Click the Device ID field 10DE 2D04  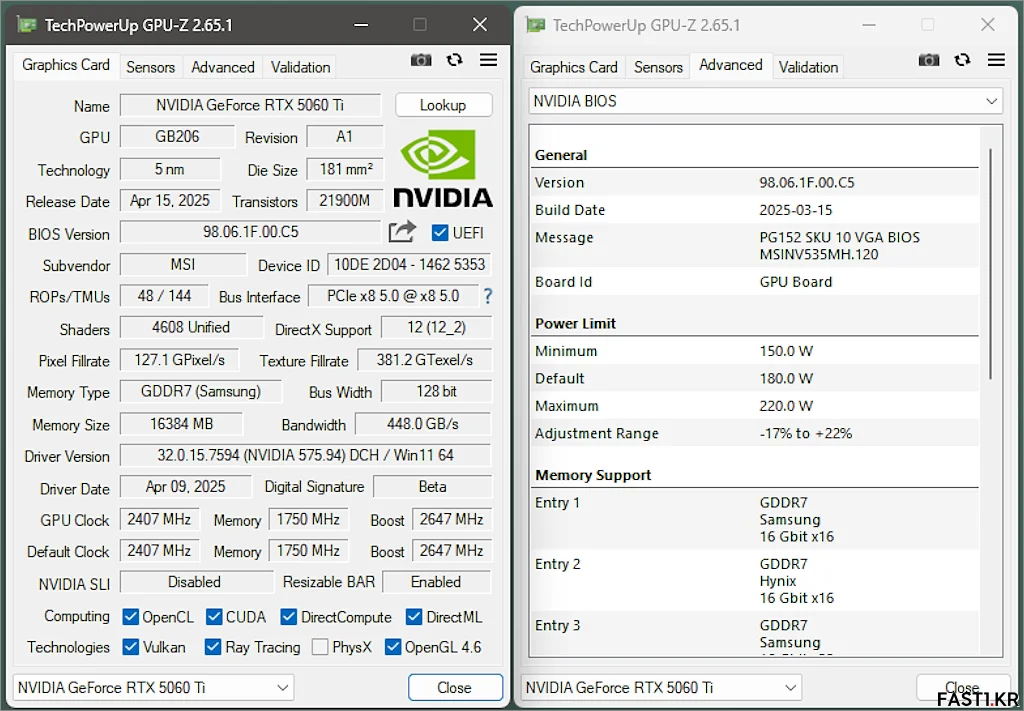point(409,264)
